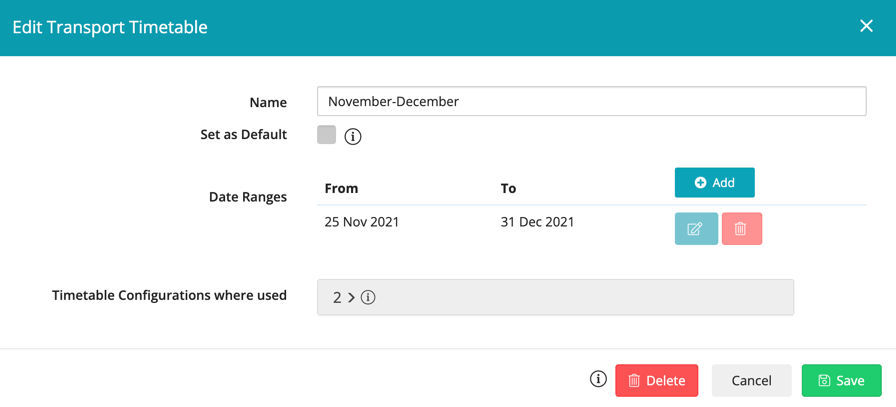
Task: Close the Edit Transport Timetable dialog
Action: [x=866, y=26]
